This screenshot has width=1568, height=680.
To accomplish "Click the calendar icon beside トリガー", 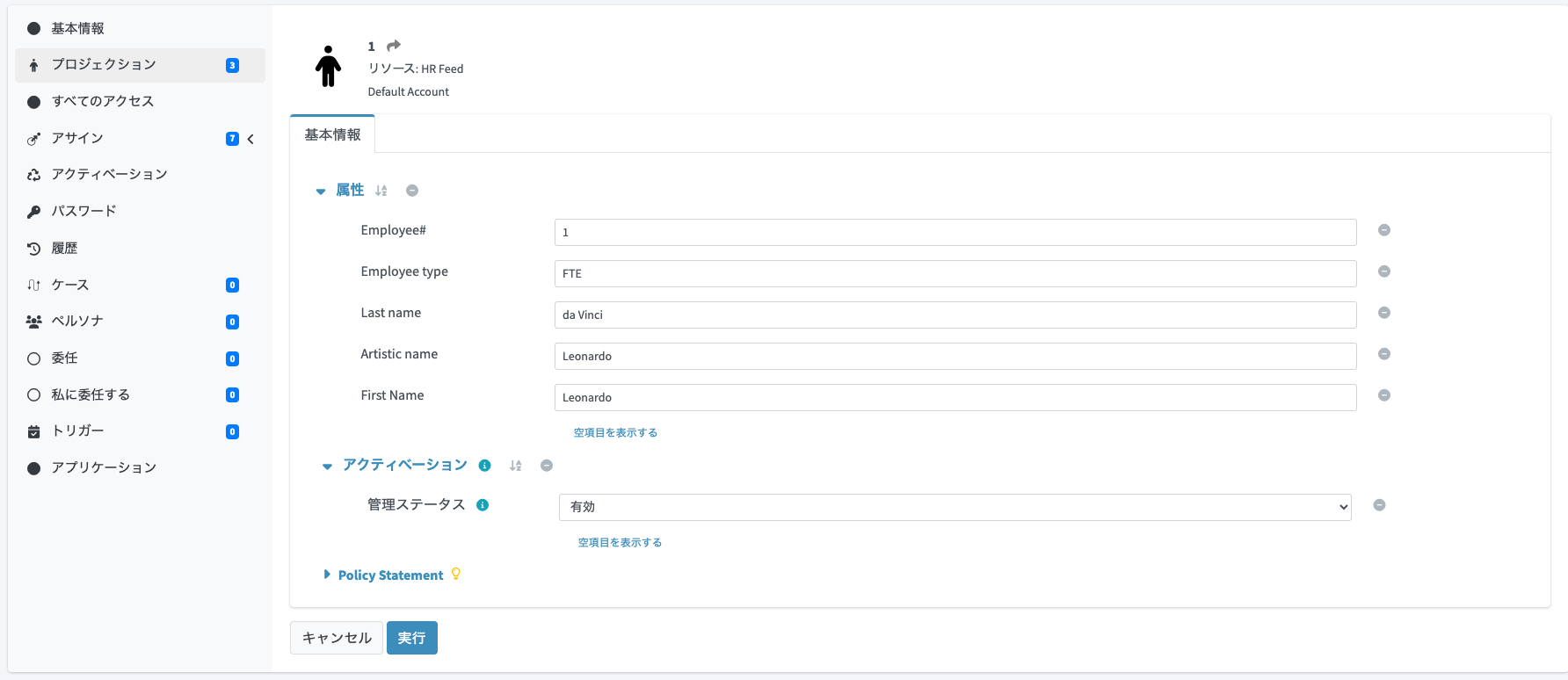I will (x=34, y=431).
